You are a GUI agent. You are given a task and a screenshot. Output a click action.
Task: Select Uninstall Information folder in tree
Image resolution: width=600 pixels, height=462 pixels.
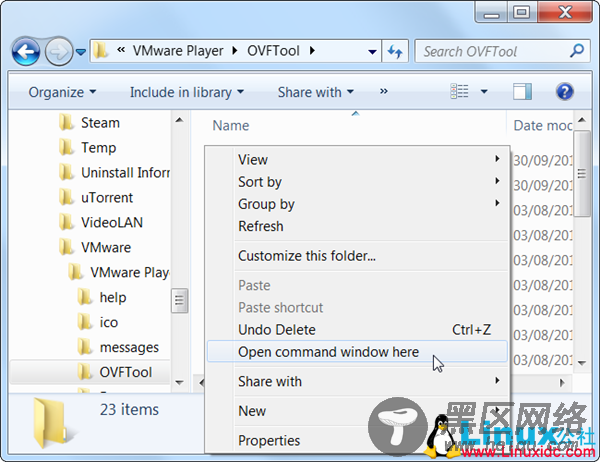point(125,173)
